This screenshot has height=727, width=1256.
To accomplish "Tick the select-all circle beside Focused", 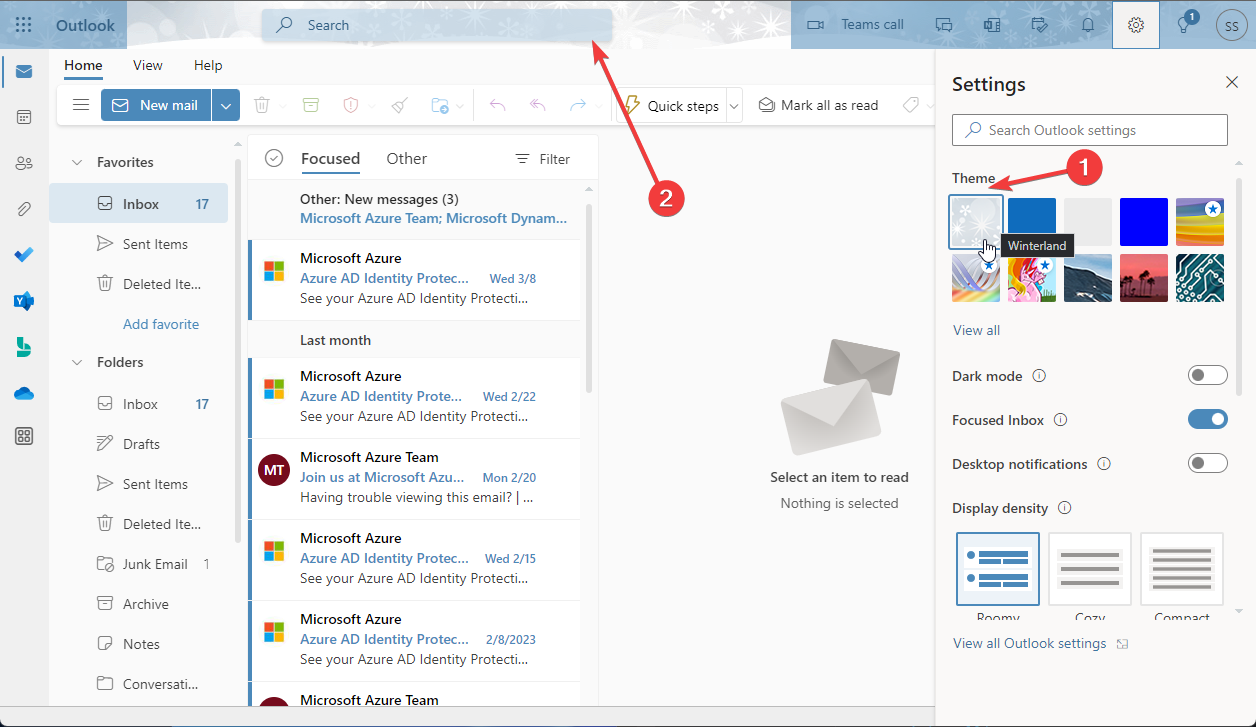I will click(274, 158).
